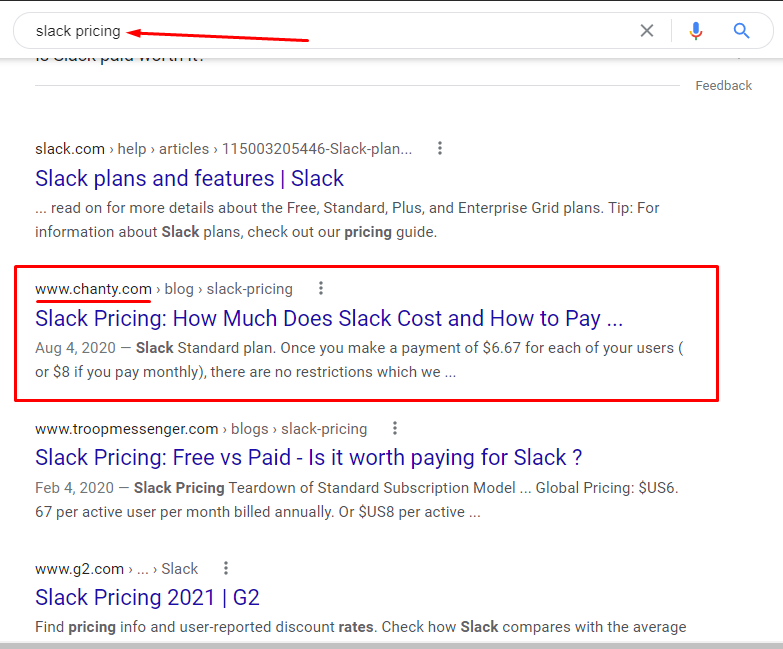Image resolution: width=783 pixels, height=649 pixels.
Task: Open options menu for the slack.com result
Action: coord(439,148)
